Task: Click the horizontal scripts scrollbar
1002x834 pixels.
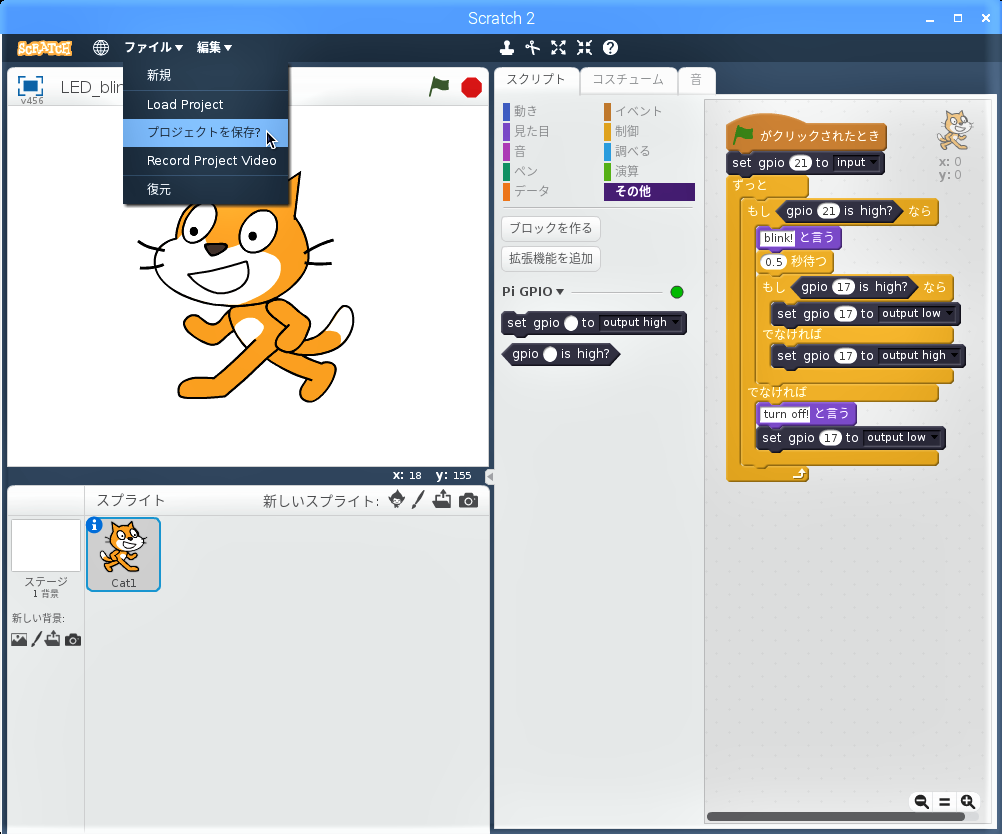Action: coord(835,817)
